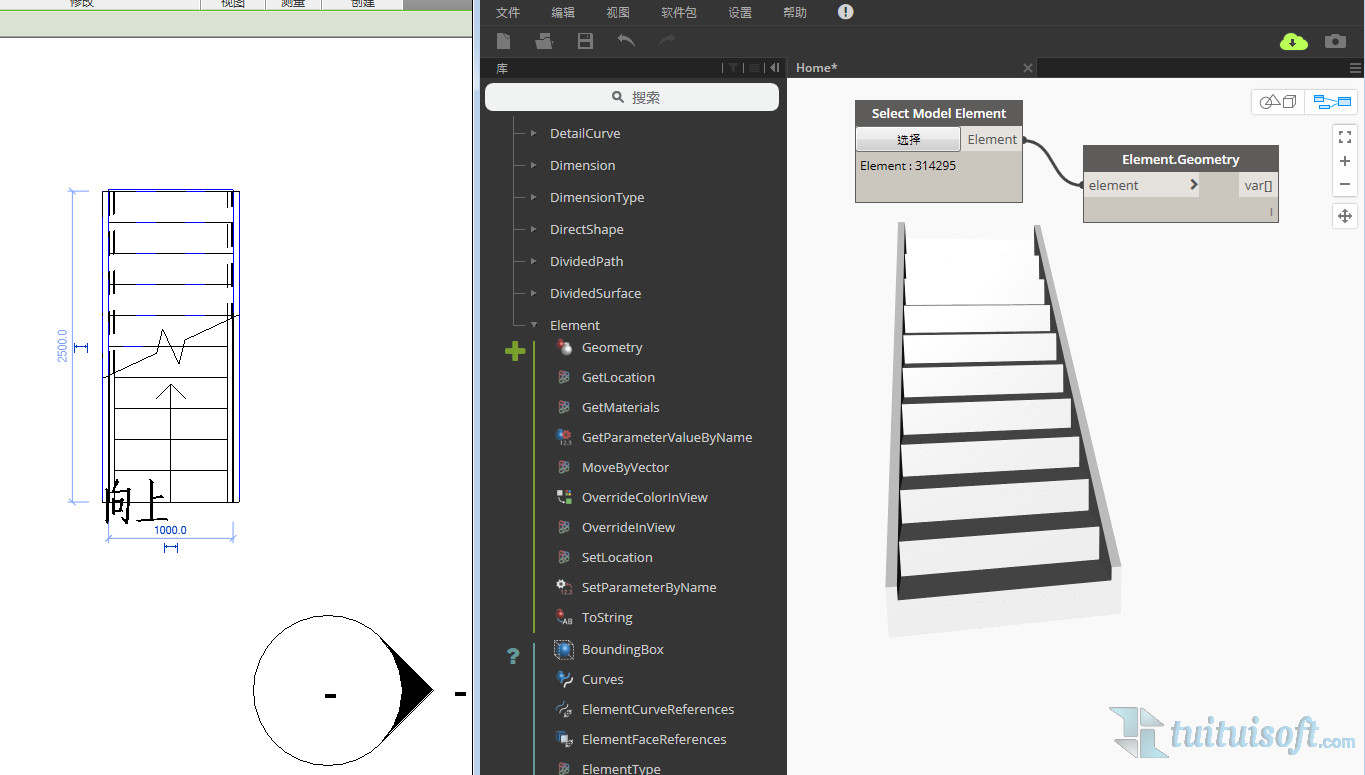Switch to graph view navigation mode
Screen dimensions: 1365x775
pyautogui.click(x=1332, y=102)
